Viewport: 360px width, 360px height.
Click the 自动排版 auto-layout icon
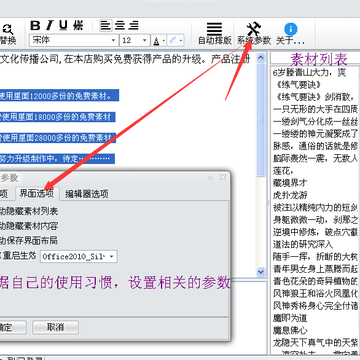coord(215,29)
